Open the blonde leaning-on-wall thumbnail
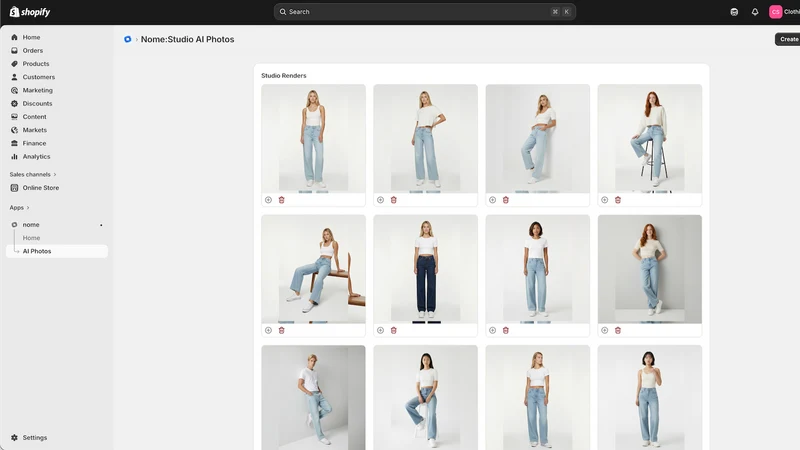Image resolution: width=800 pixels, height=450 pixels. (x=538, y=139)
